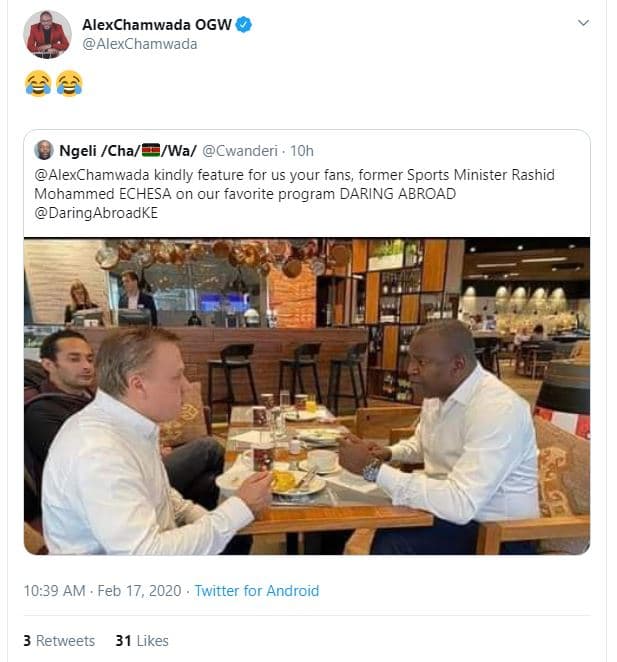Click the quoted tweet's 10h timestamp

301,151
